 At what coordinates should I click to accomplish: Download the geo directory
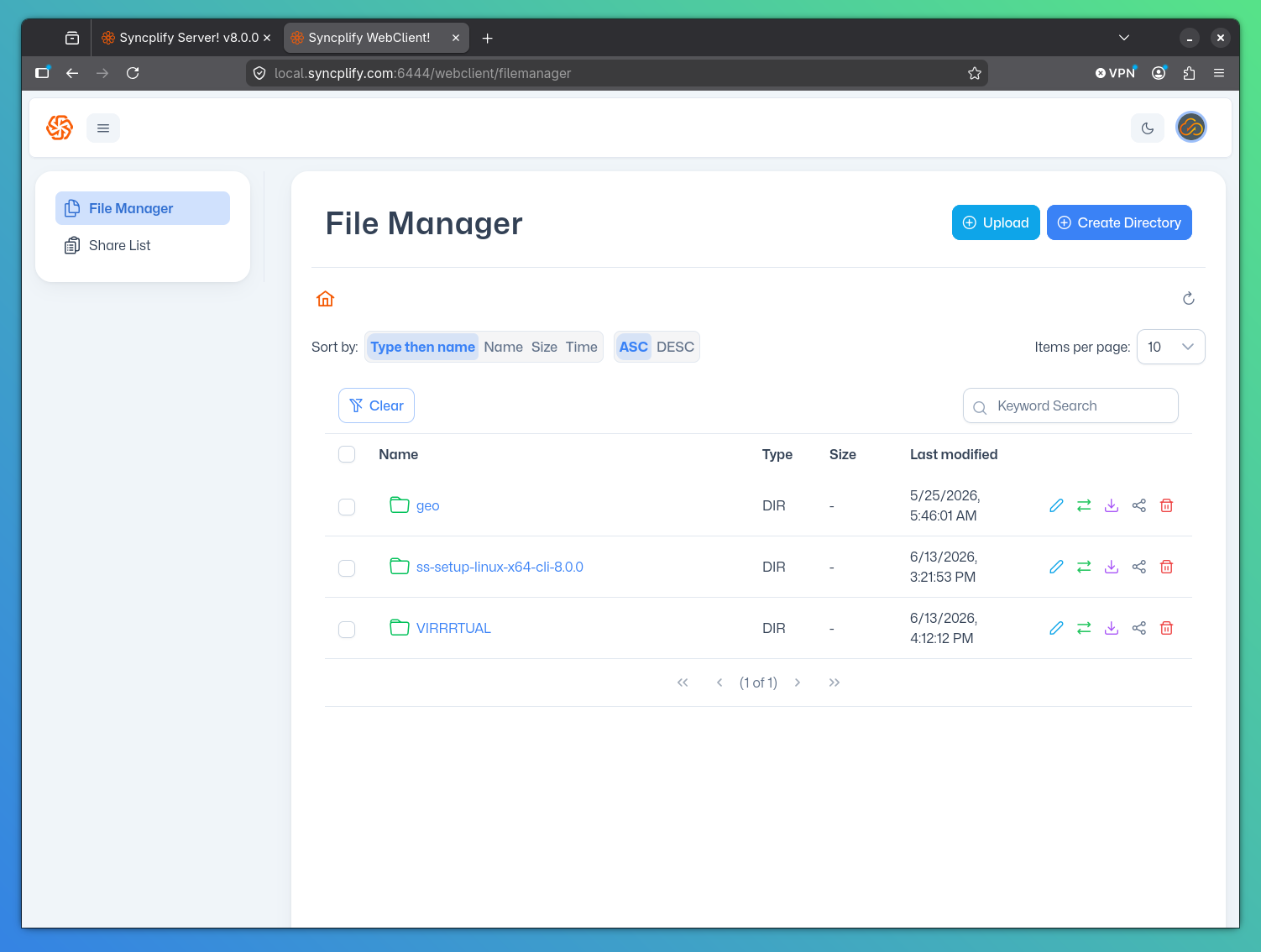[1112, 505]
